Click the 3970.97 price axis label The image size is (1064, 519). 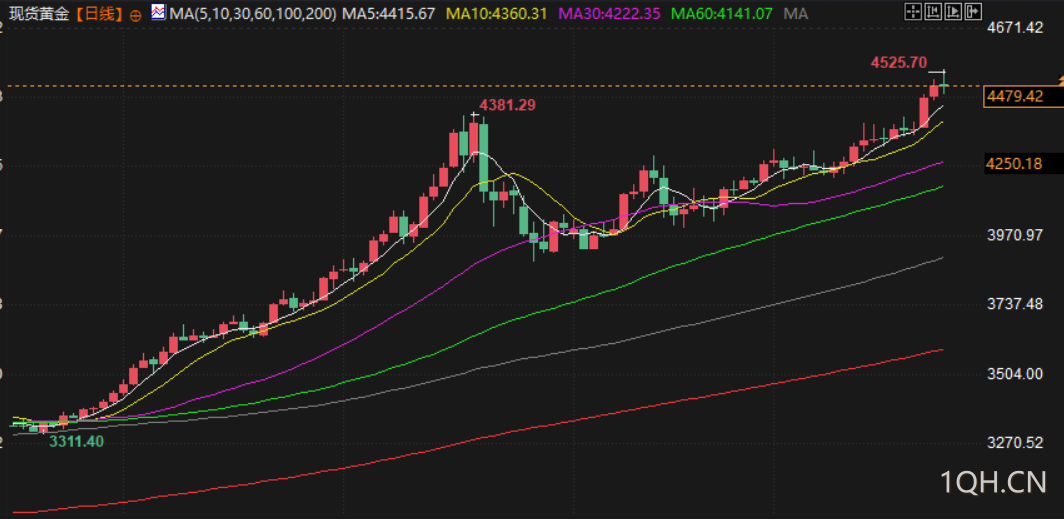[x=1015, y=235]
